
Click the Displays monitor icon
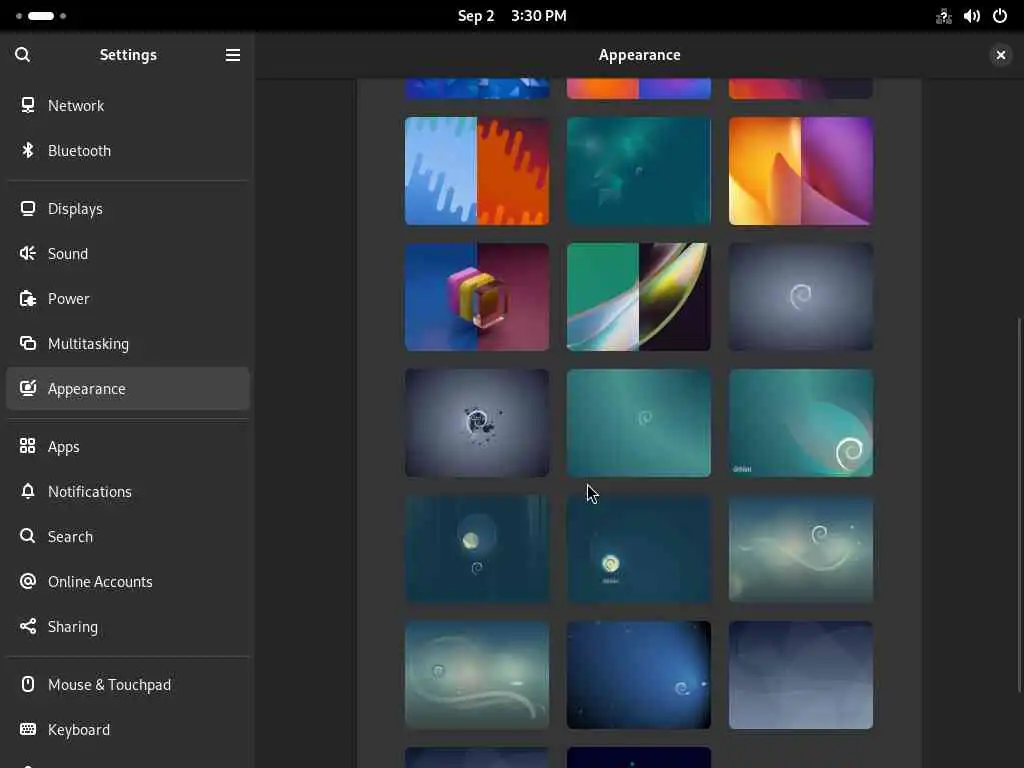[27, 208]
